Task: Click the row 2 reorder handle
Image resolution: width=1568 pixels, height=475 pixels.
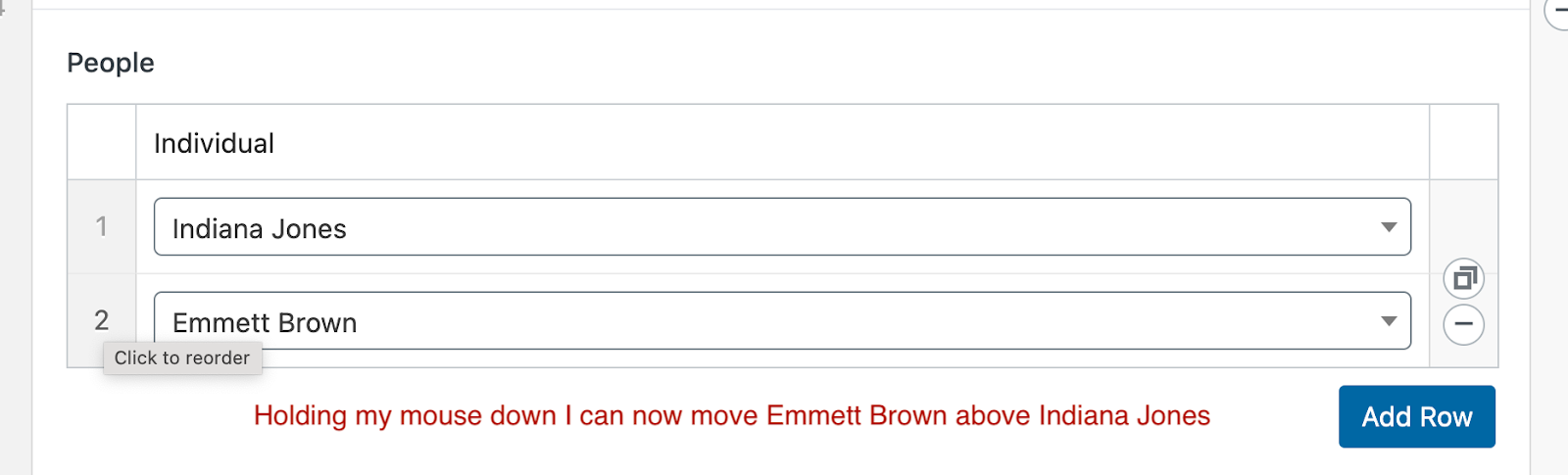Action: (101, 320)
